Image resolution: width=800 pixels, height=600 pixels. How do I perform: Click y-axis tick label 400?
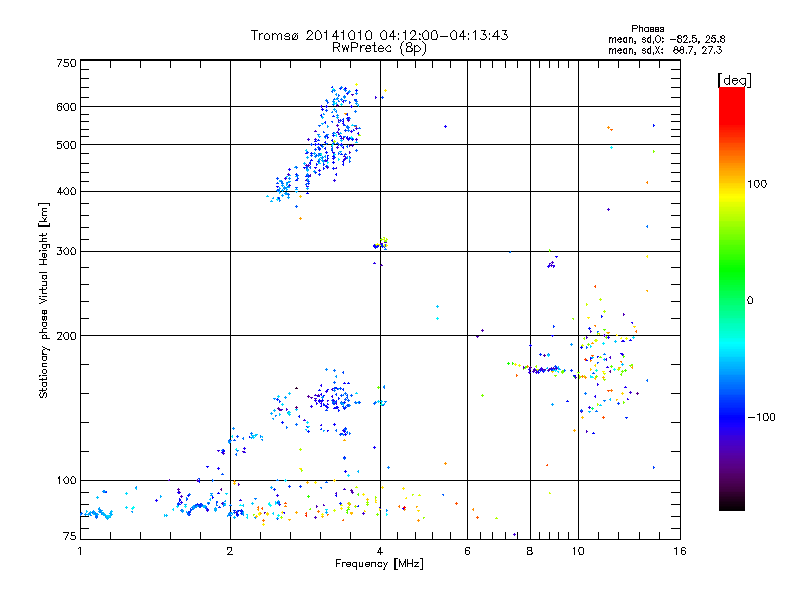66,192
